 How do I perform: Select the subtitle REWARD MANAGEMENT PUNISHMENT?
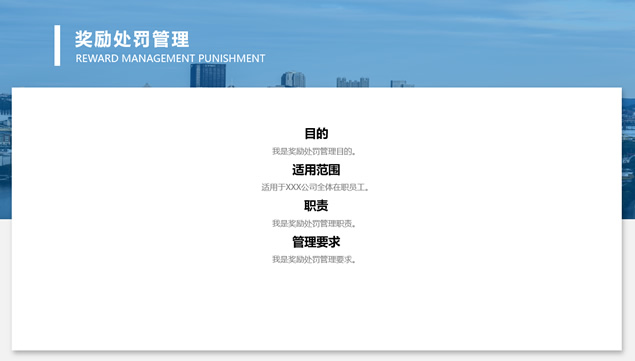(x=170, y=58)
